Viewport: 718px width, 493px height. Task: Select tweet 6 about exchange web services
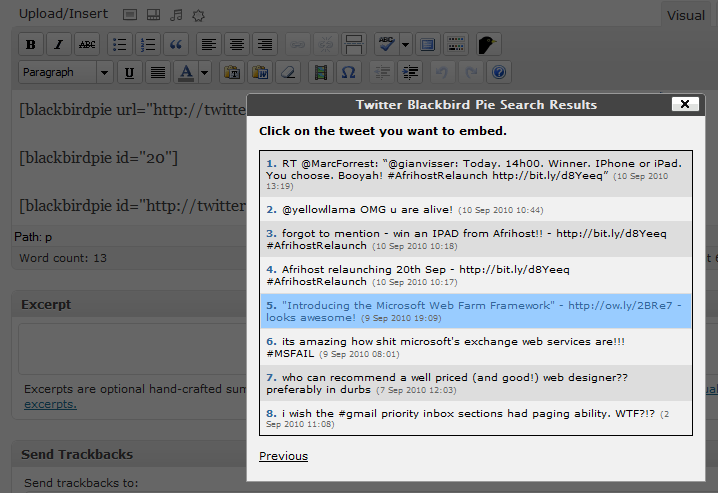coord(476,347)
